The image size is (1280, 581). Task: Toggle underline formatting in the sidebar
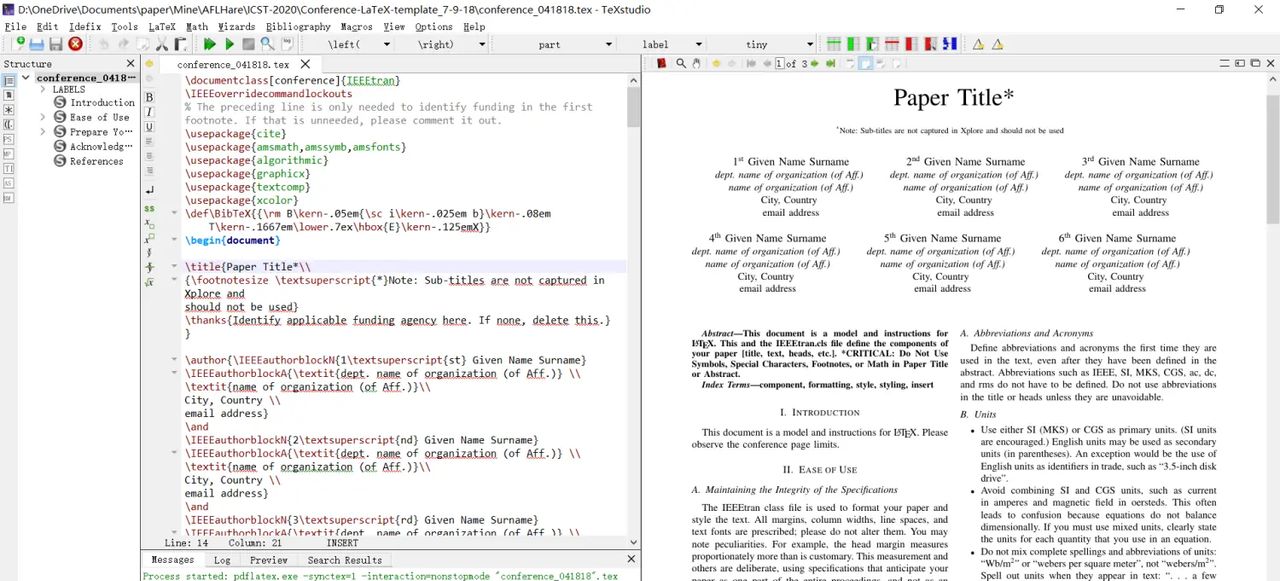(148, 126)
